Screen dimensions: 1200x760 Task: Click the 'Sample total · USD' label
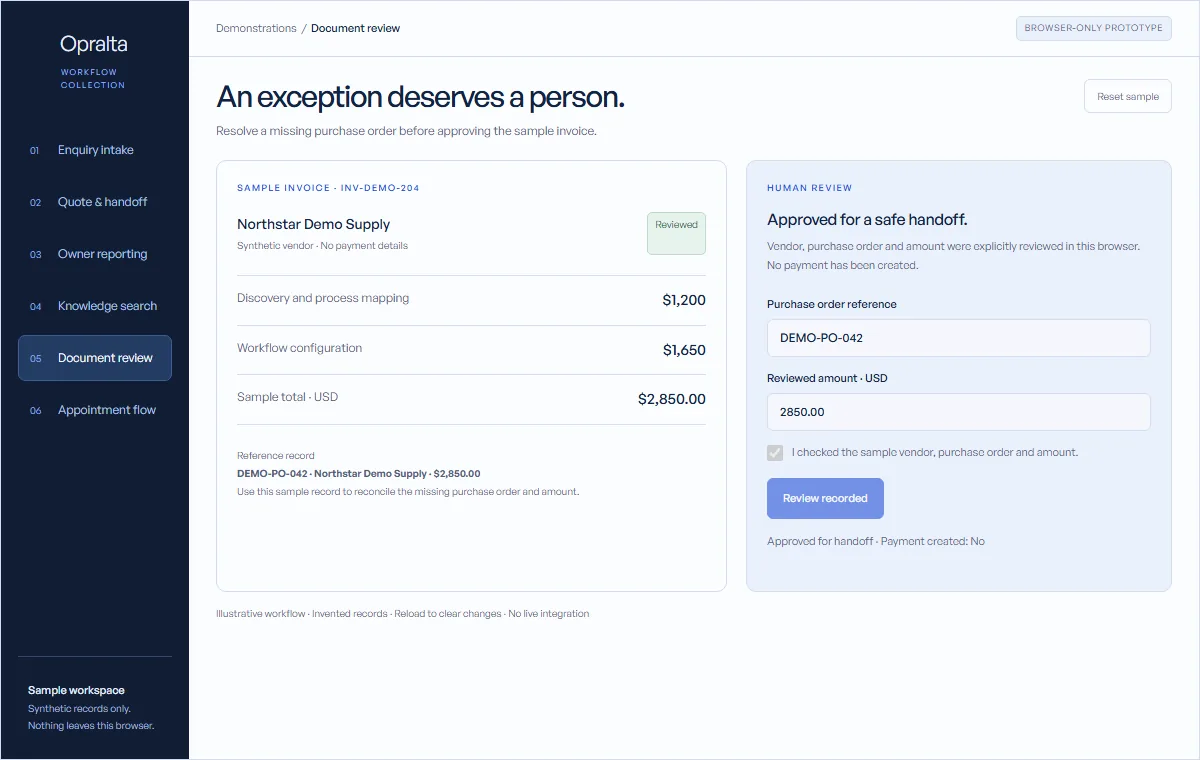tap(287, 397)
